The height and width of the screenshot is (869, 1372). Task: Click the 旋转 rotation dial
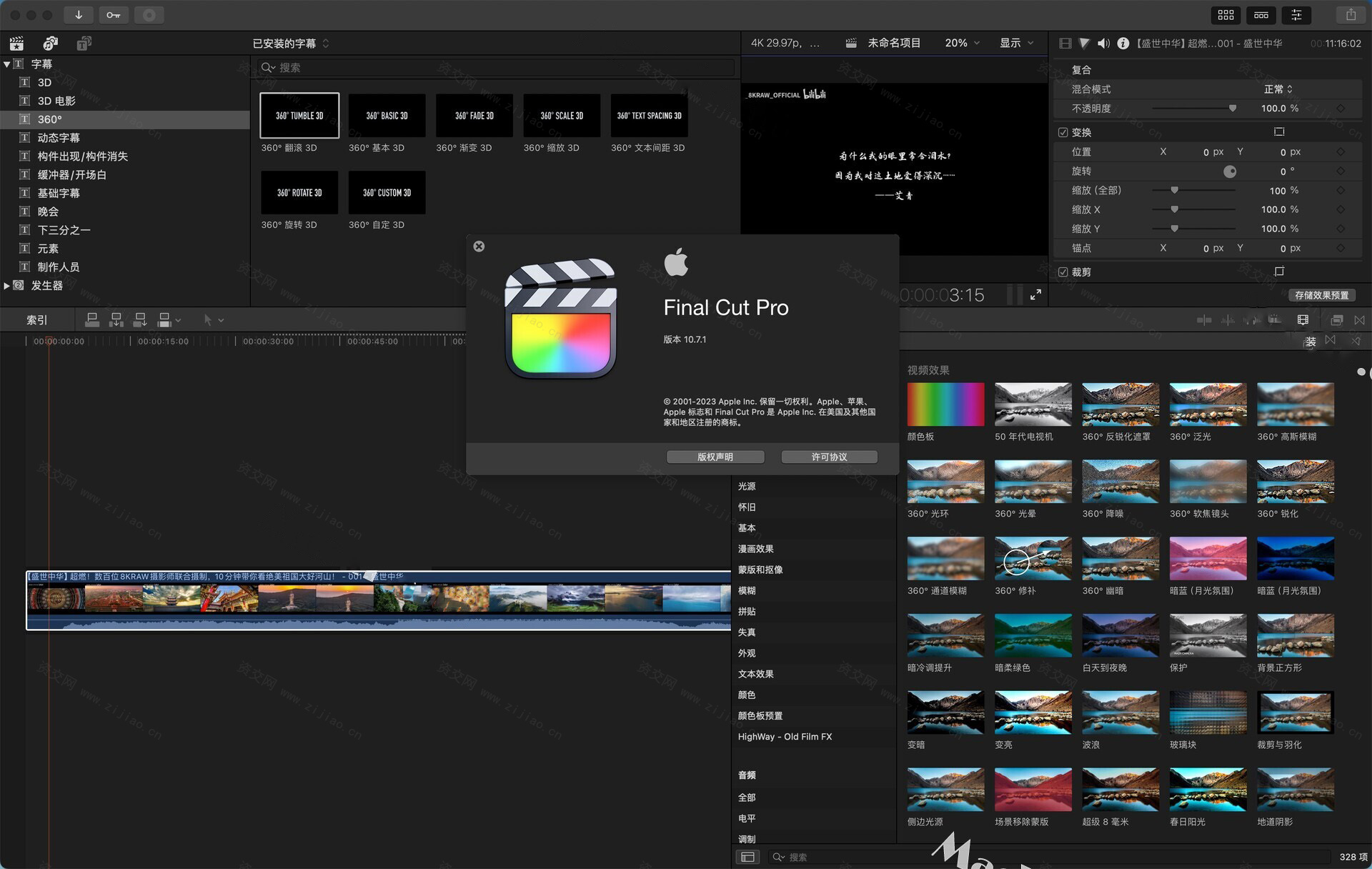(1229, 172)
